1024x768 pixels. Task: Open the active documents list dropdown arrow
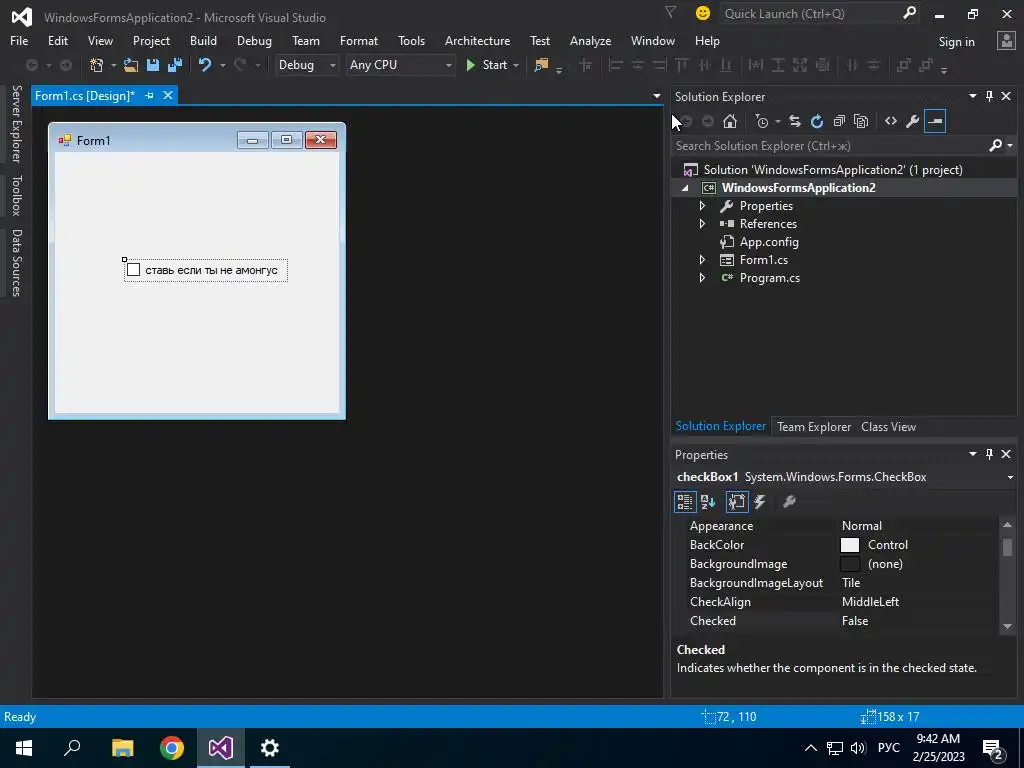(656, 96)
